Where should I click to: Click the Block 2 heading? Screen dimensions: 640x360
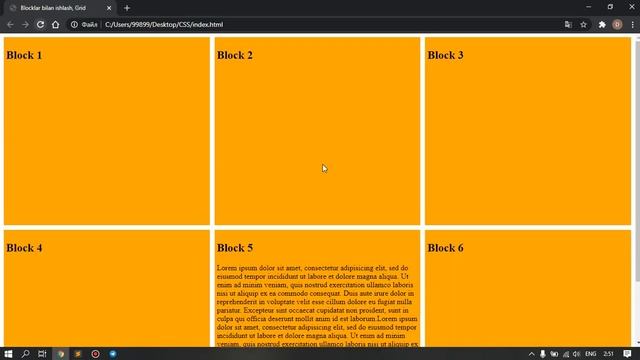click(235, 55)
